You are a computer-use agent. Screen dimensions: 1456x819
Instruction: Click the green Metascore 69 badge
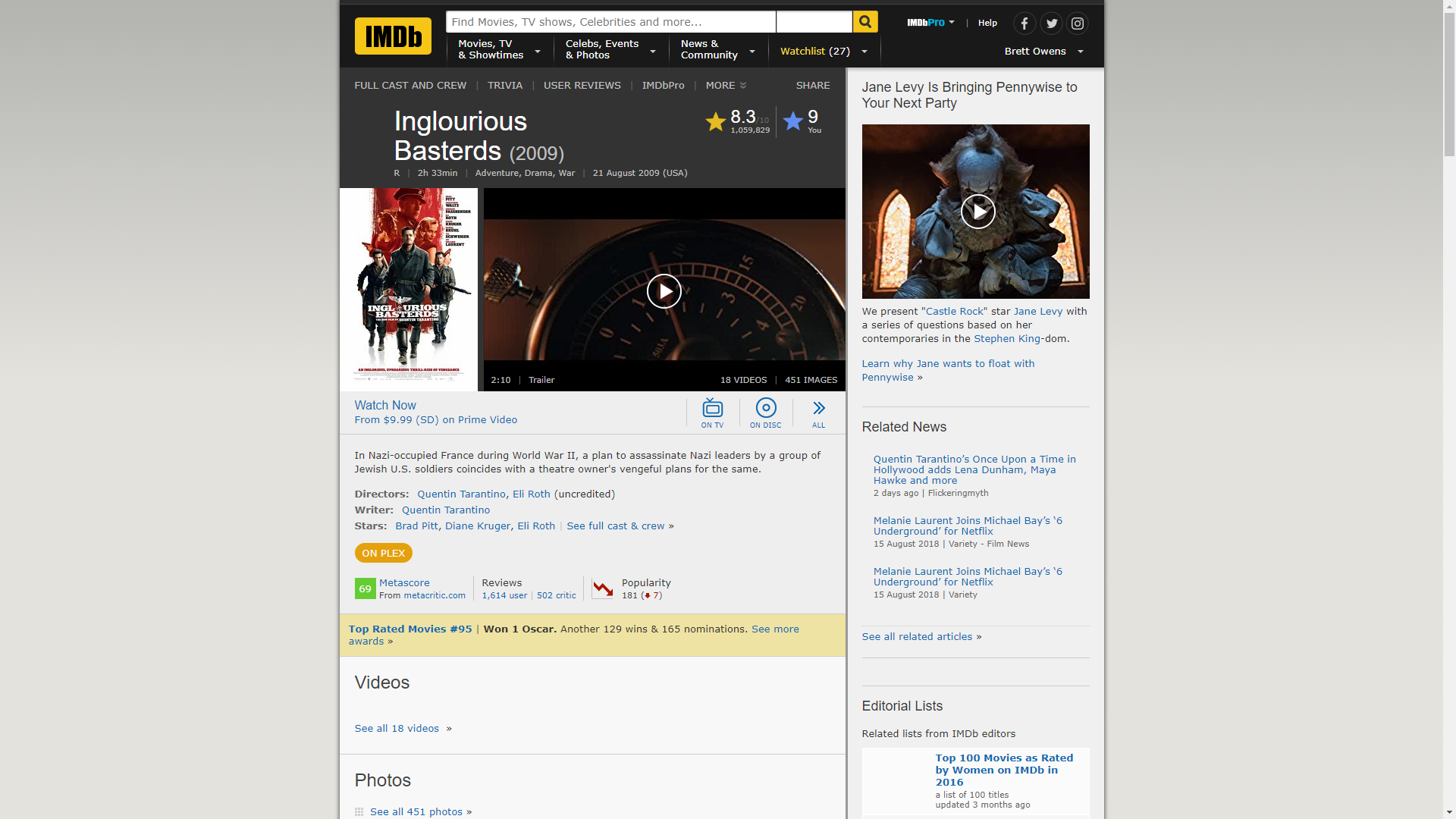(365, 588)
